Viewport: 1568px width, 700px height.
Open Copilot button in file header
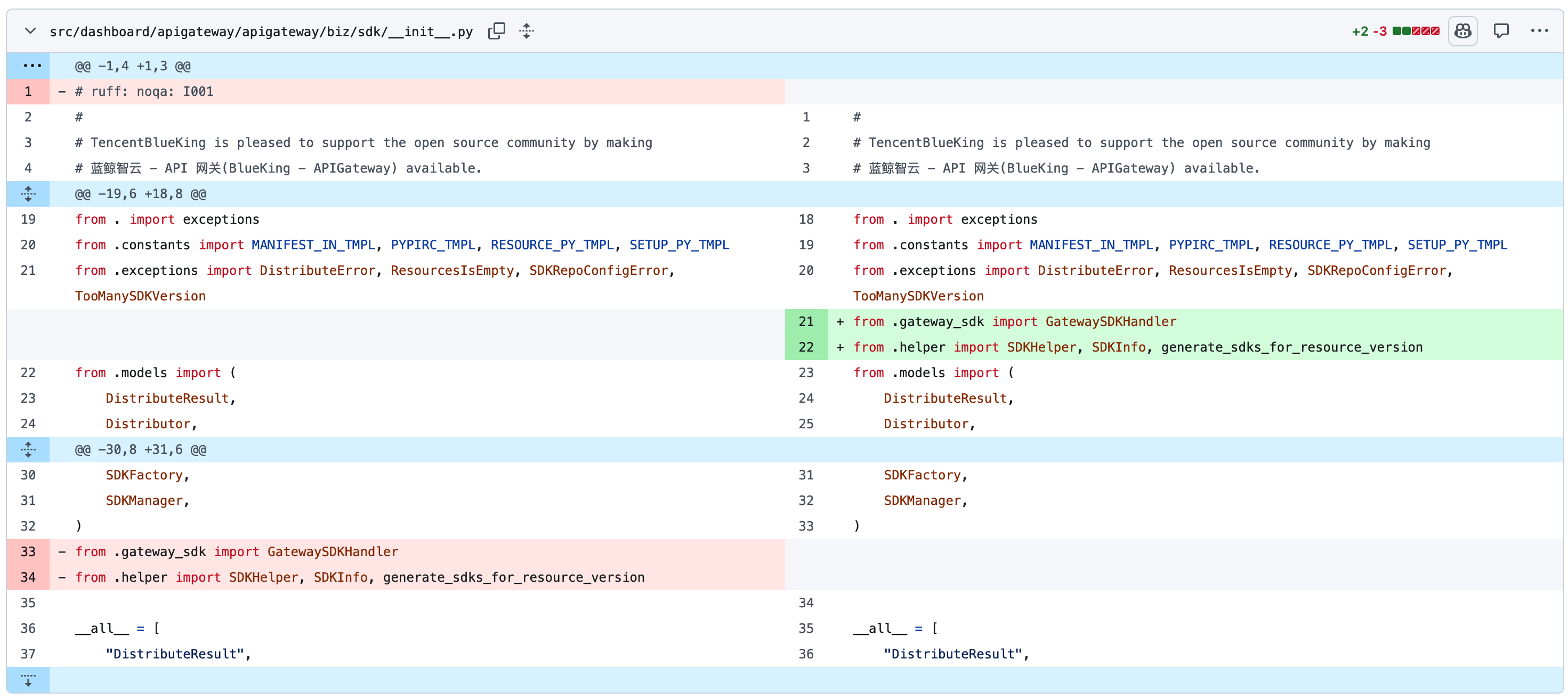pyautogui.click(x=1462, y=31)
